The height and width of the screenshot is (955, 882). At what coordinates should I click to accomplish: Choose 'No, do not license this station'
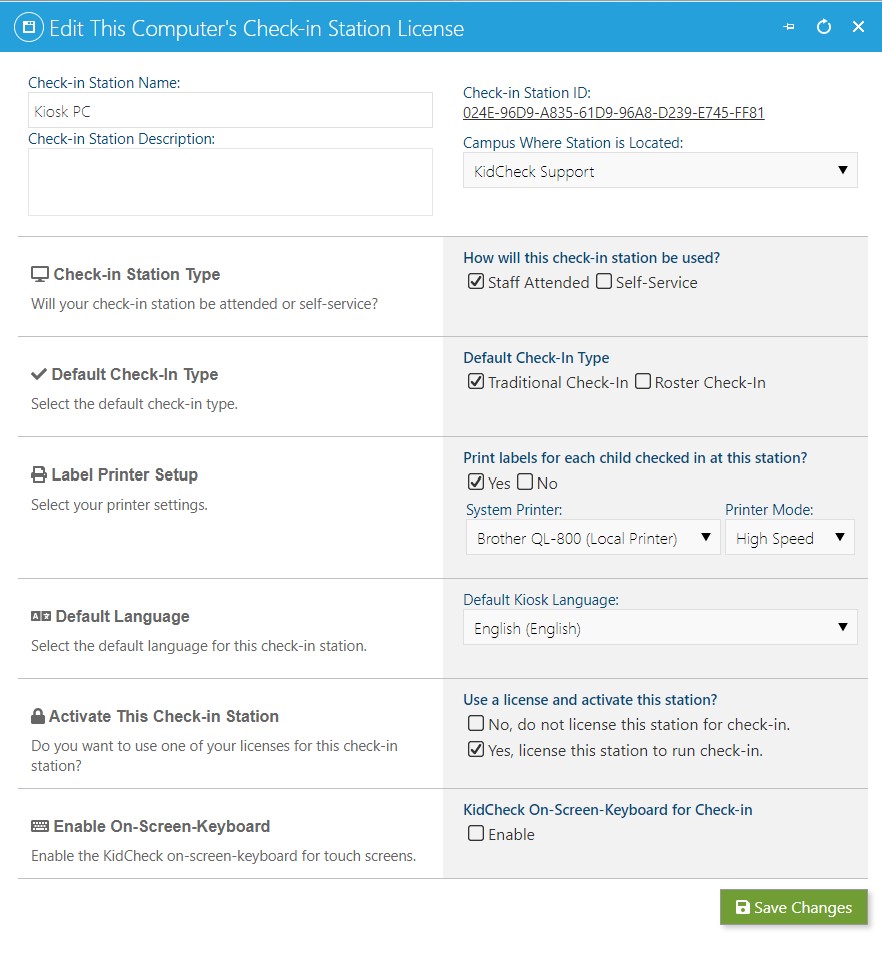[476, 723]
